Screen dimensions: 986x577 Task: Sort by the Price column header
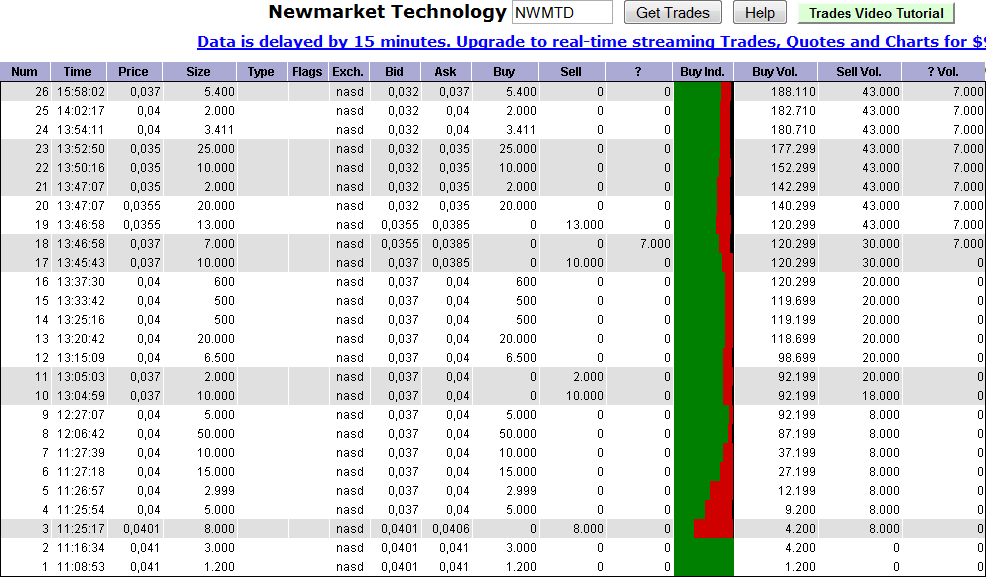click(x=134, y=72)
